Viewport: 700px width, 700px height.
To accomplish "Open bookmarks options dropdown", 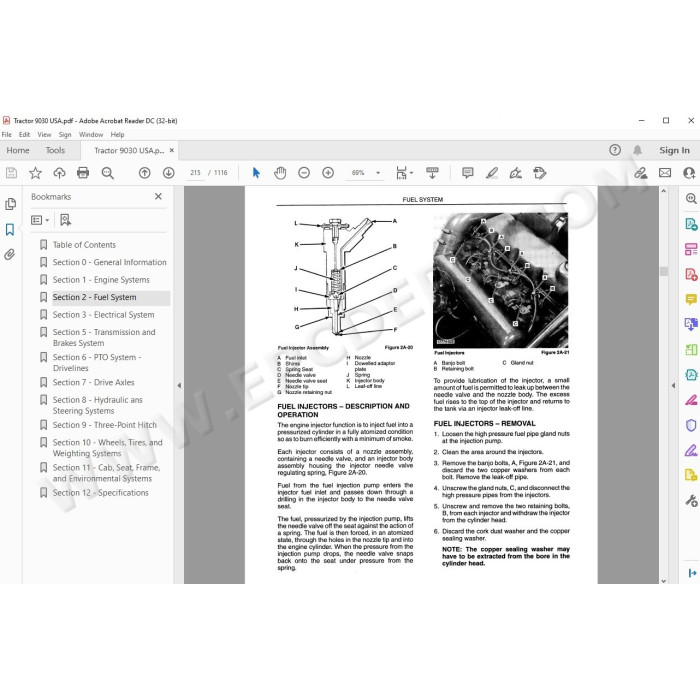I will pyautogui.click(x=40, y=220).
